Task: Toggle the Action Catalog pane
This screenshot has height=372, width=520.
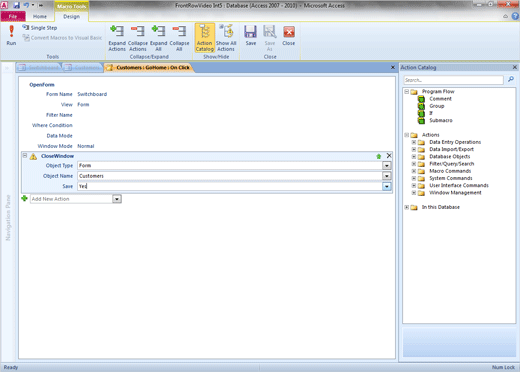Action: 204,38
